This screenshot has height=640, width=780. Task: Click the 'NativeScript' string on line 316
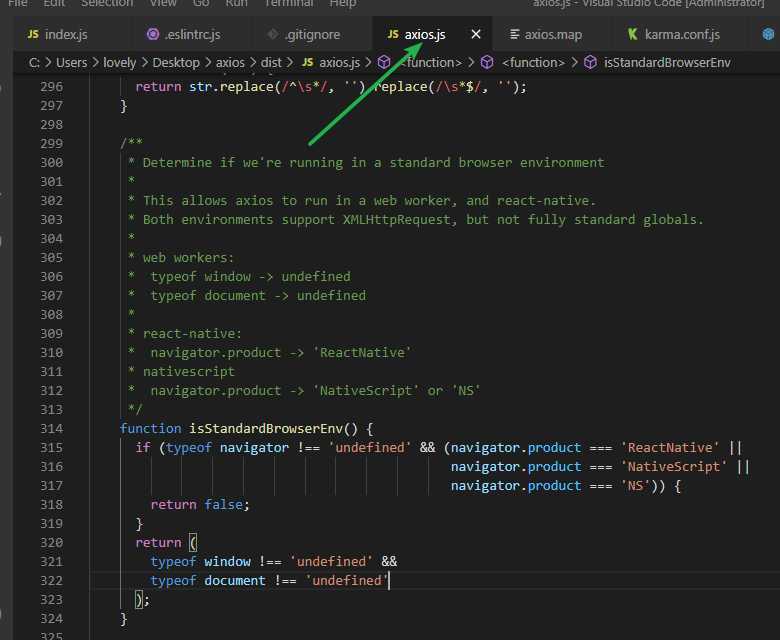tap(674, 466)
